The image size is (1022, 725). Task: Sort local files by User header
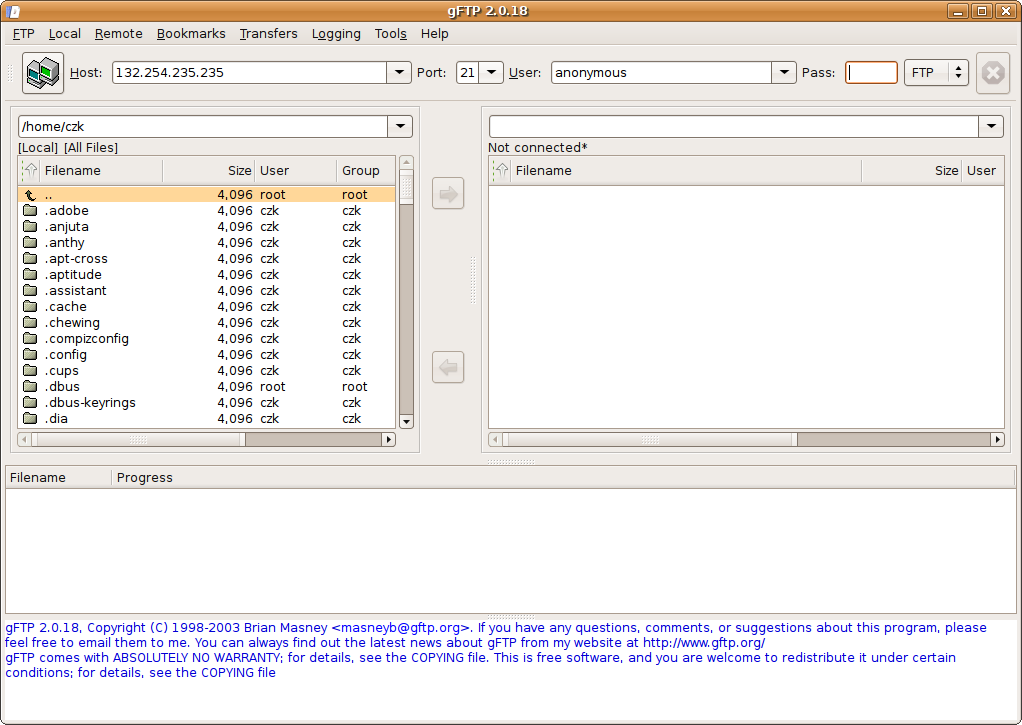(296, 171)
